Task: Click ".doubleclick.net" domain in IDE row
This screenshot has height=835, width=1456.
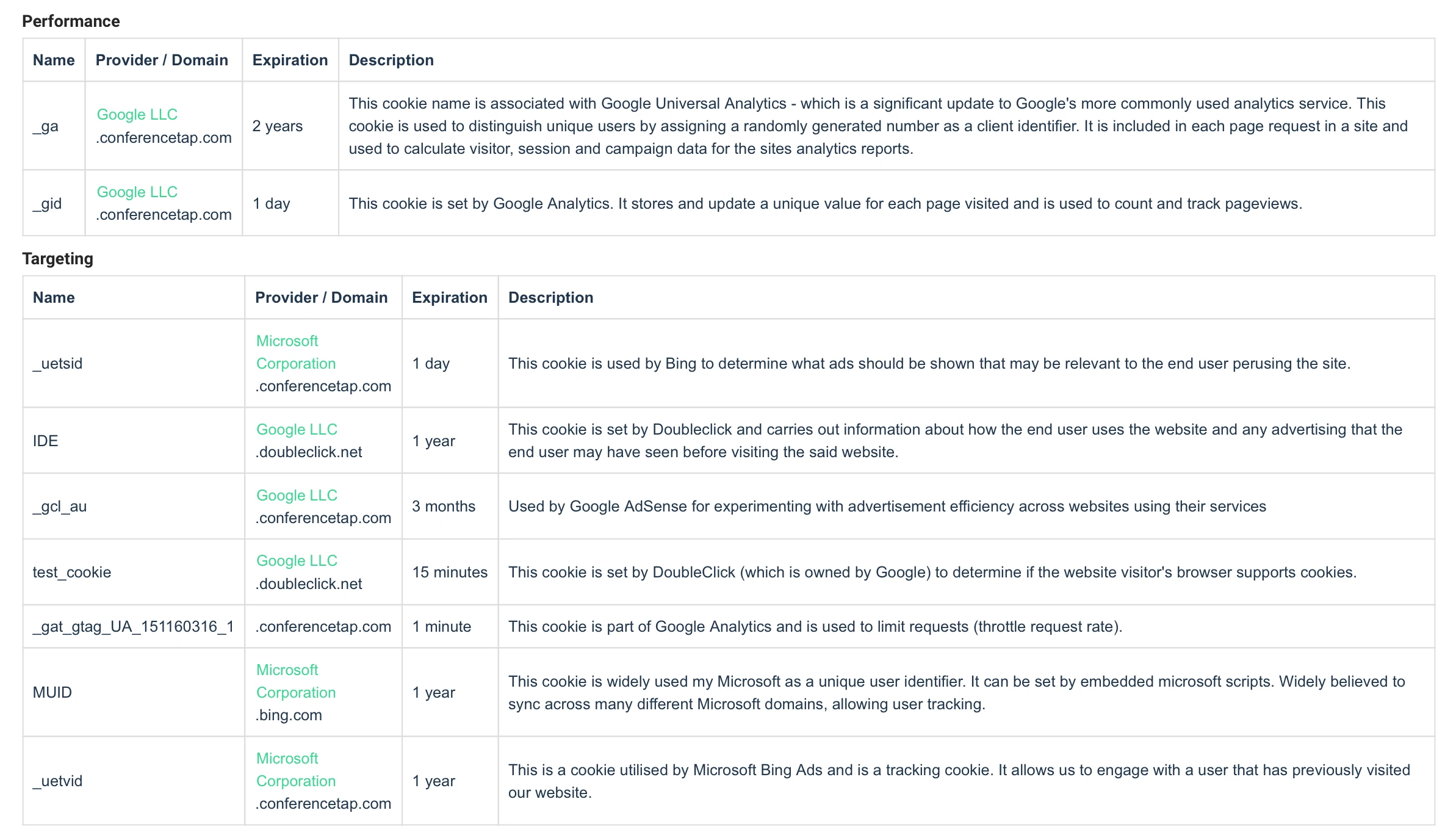Action: pyautogui.click(x=309, y=452)
